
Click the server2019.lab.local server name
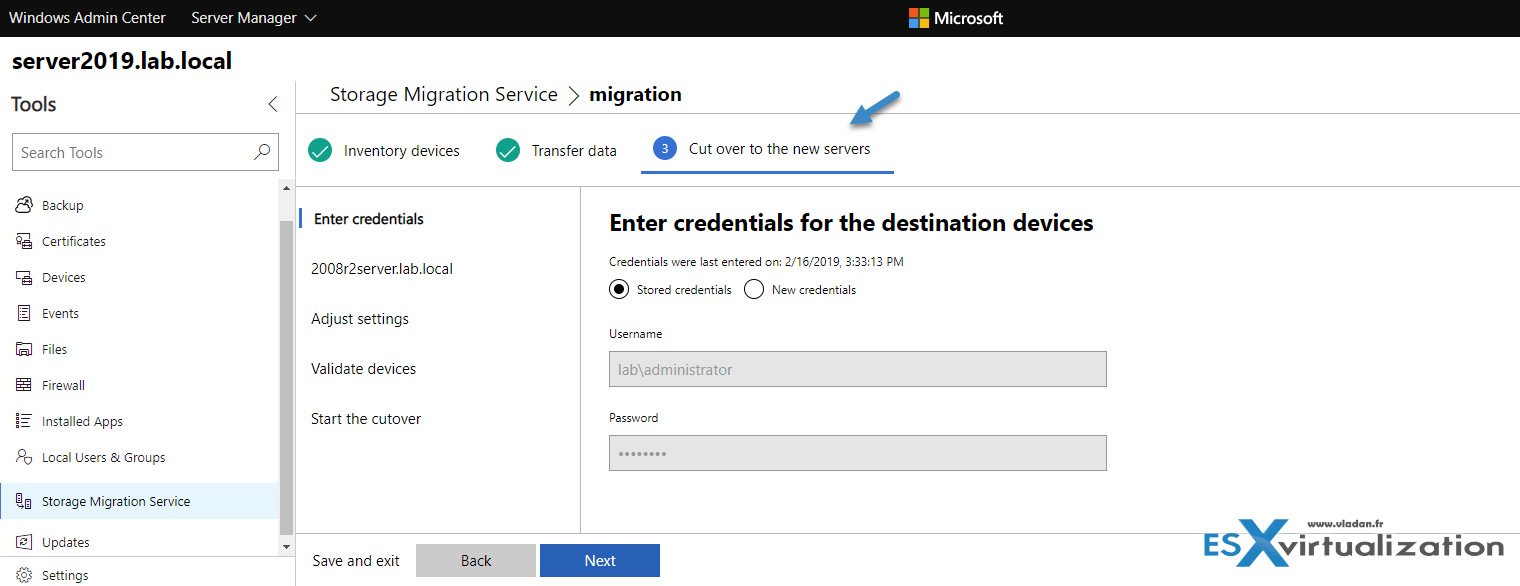click(122, 61)
